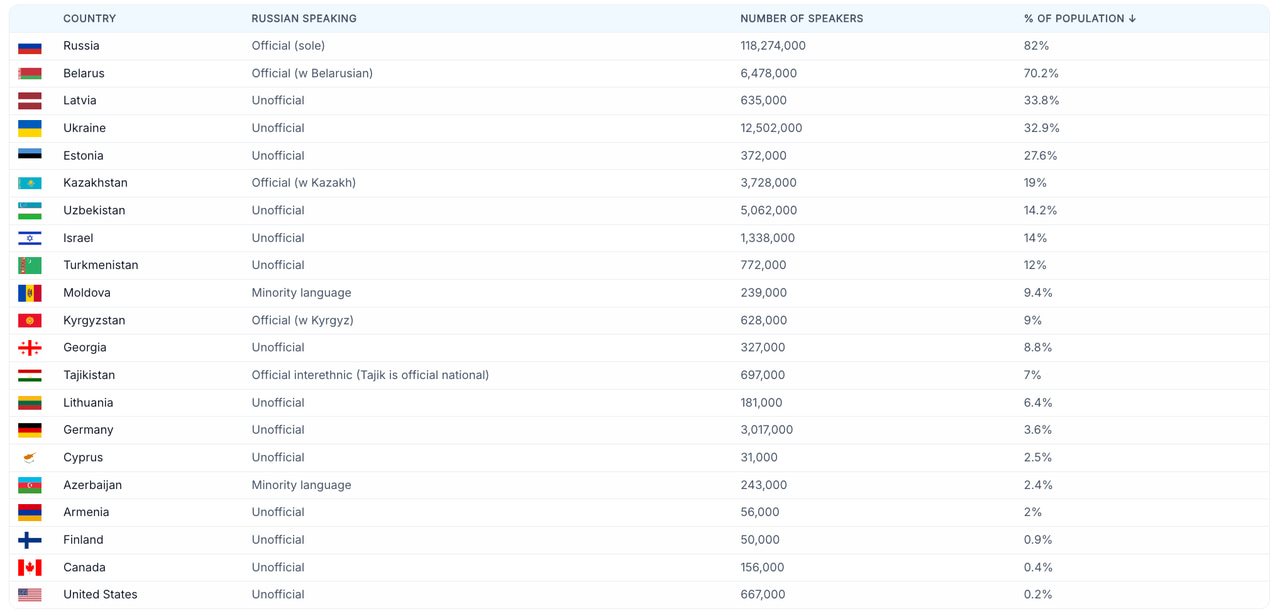Click the 'Official (w Kyrgyz)' cell
This screenshot has height=616, width=1280.
tap(303, 321)
